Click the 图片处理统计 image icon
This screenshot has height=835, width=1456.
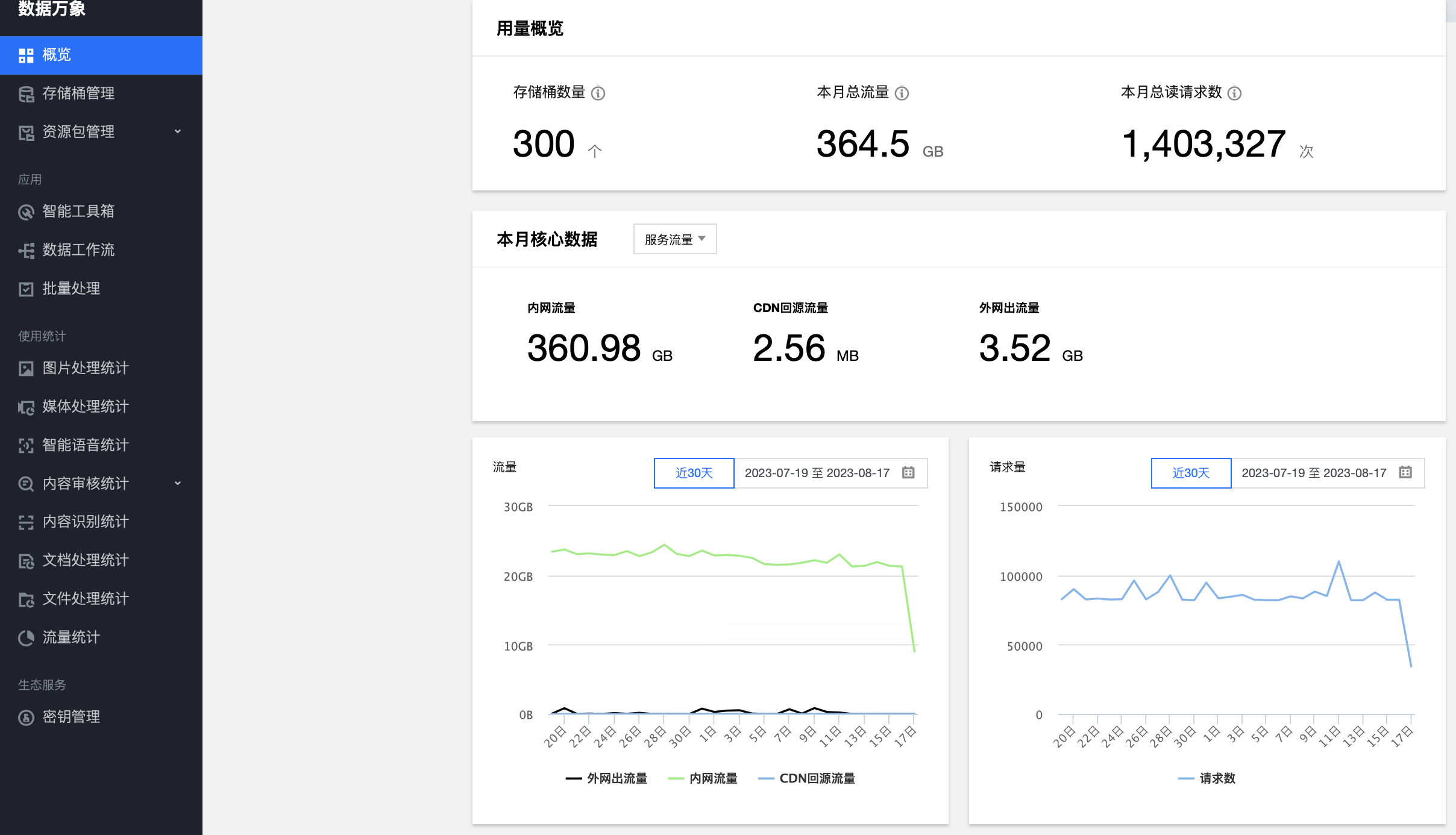(26, 369)
